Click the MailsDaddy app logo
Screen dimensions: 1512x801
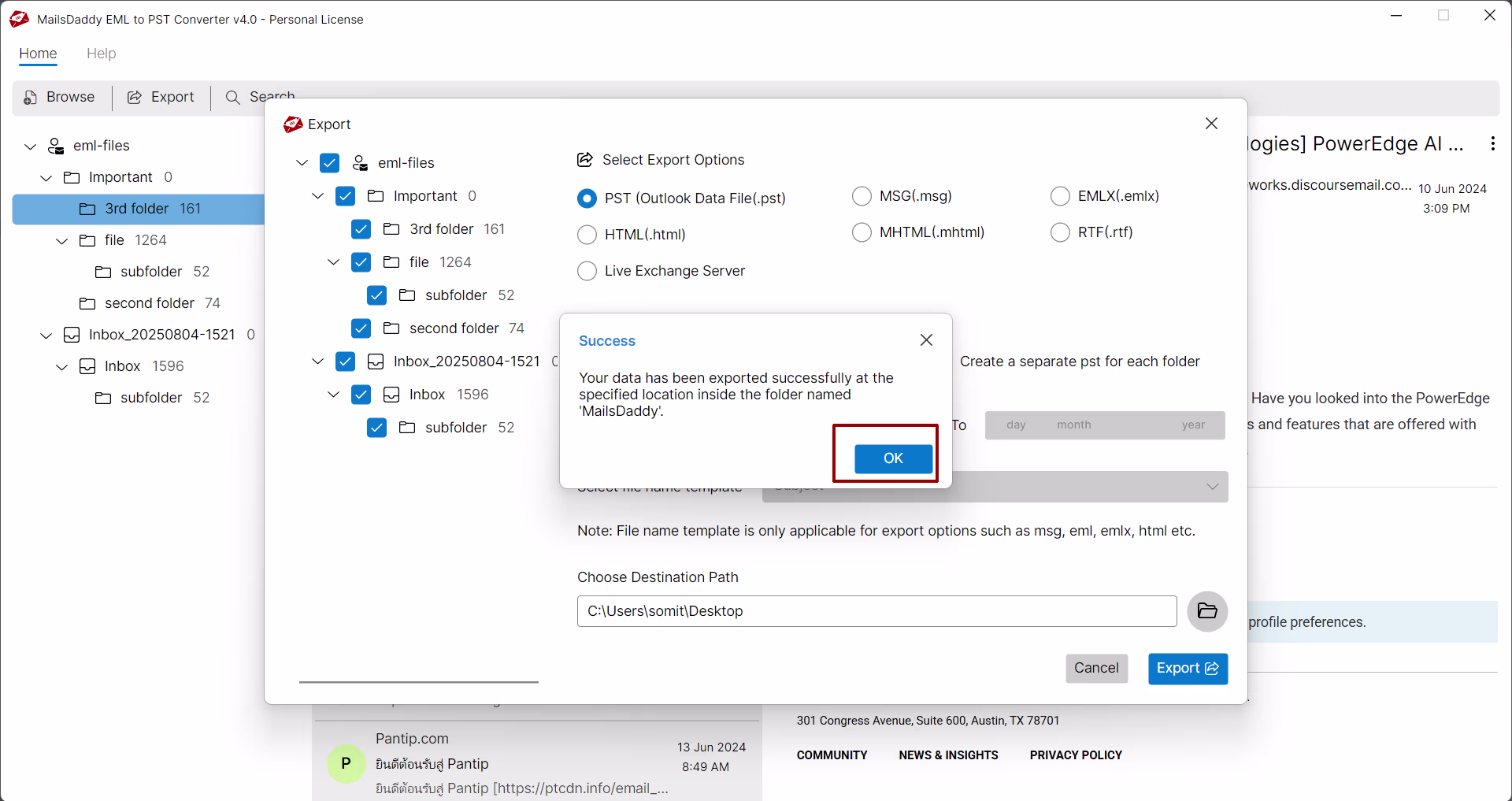[19, 19]
